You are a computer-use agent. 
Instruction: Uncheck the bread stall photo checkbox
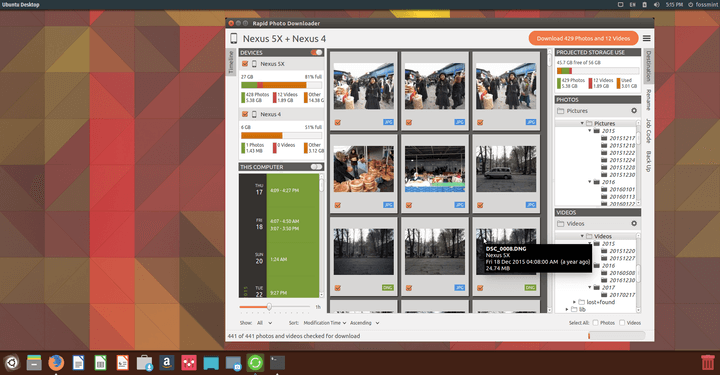(x=338, y=205)
